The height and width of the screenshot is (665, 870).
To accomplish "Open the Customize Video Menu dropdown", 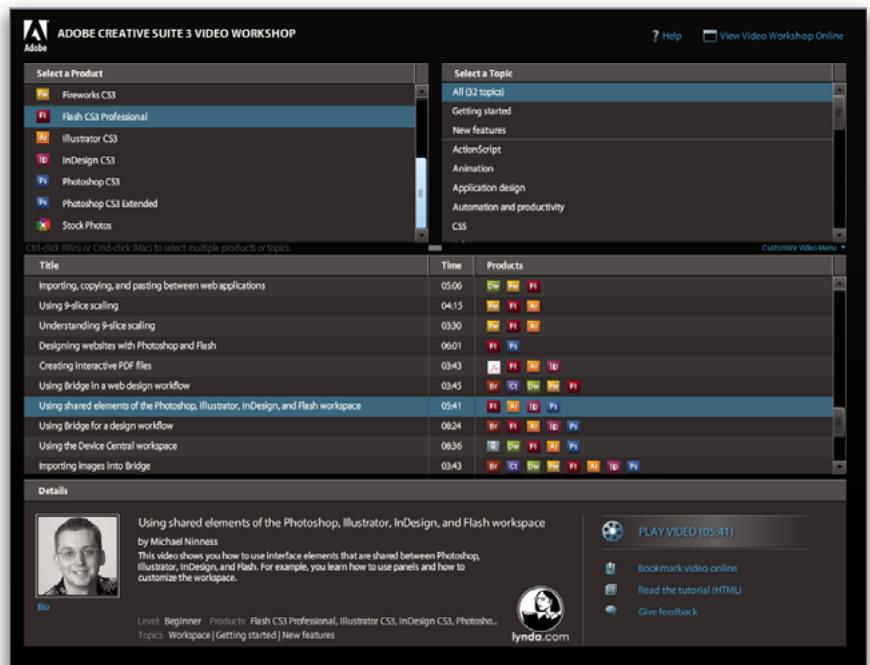I will (x=803, y=248).
